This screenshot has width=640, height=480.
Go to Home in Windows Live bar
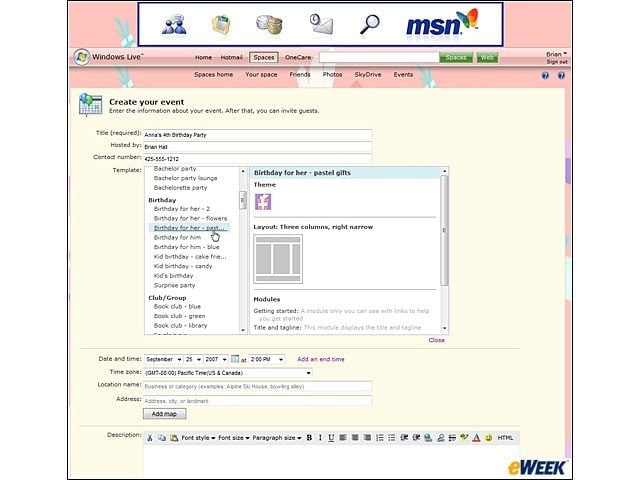203,58
